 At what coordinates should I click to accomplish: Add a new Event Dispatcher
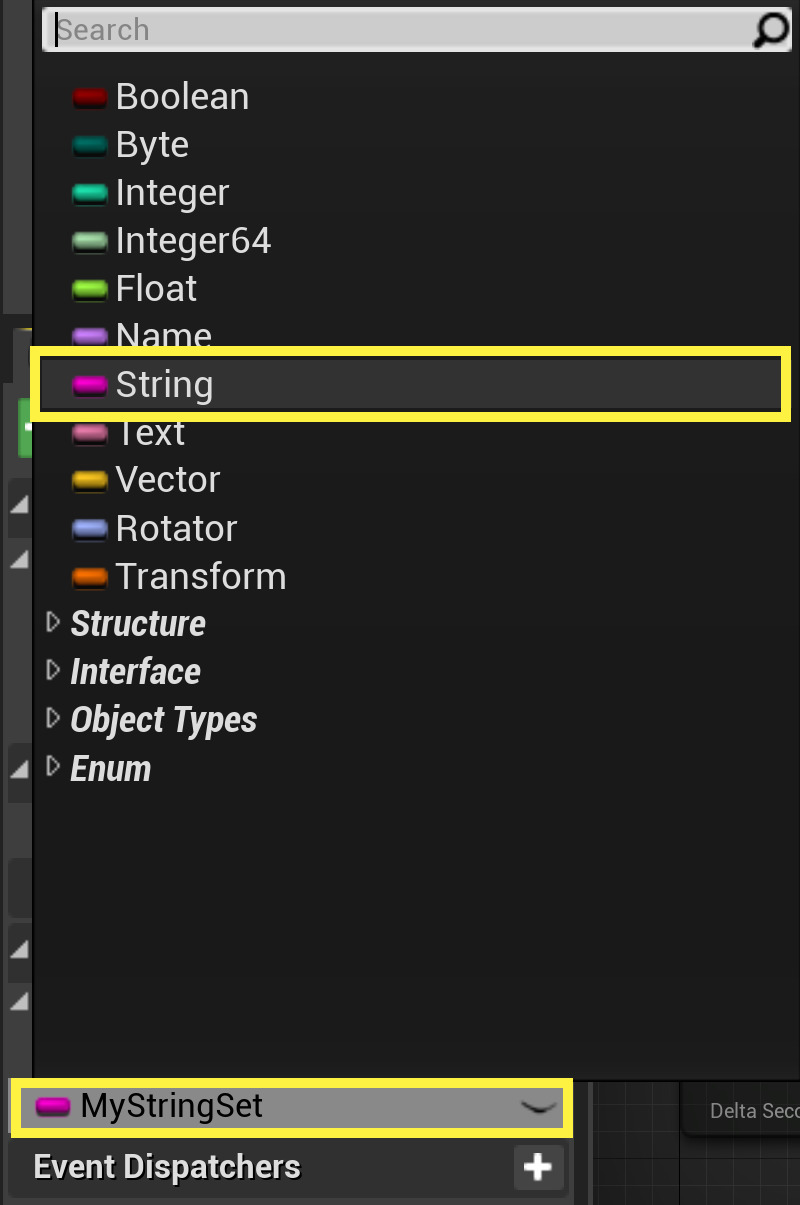pyautogui.click(x=538, y=1167)
